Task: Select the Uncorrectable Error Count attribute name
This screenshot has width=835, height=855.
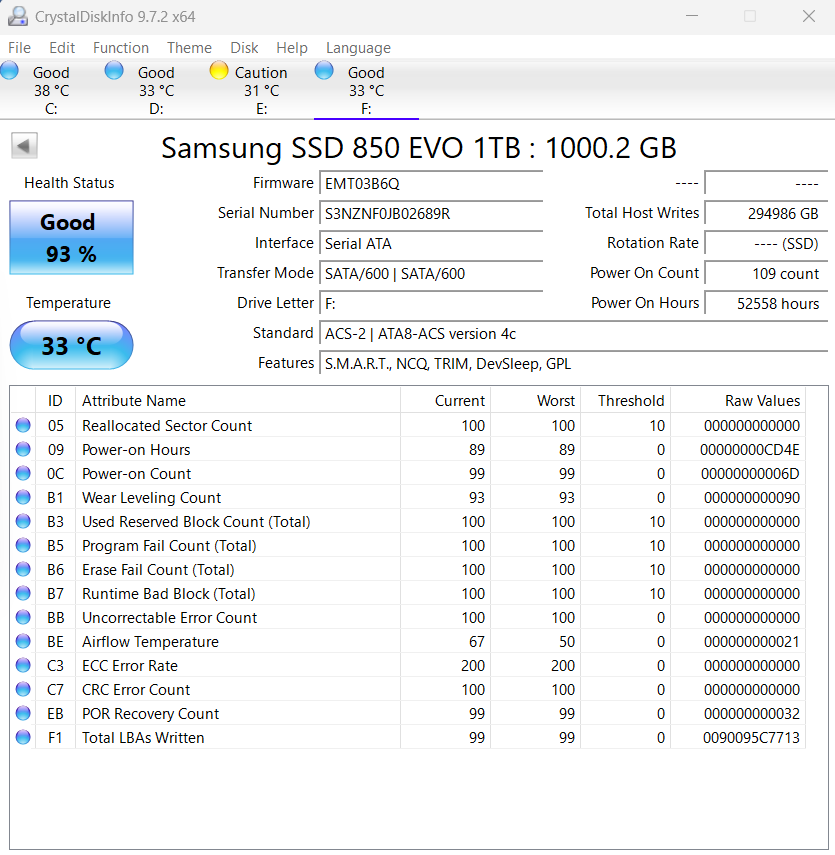Action: 170,617
